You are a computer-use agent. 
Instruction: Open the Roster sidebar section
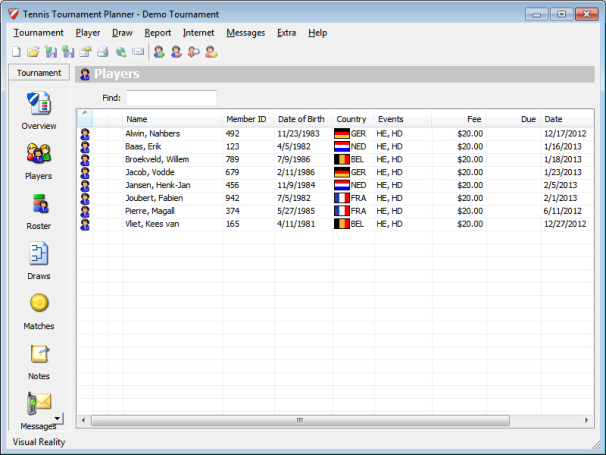pyautogui.click(x=39, y=211)
